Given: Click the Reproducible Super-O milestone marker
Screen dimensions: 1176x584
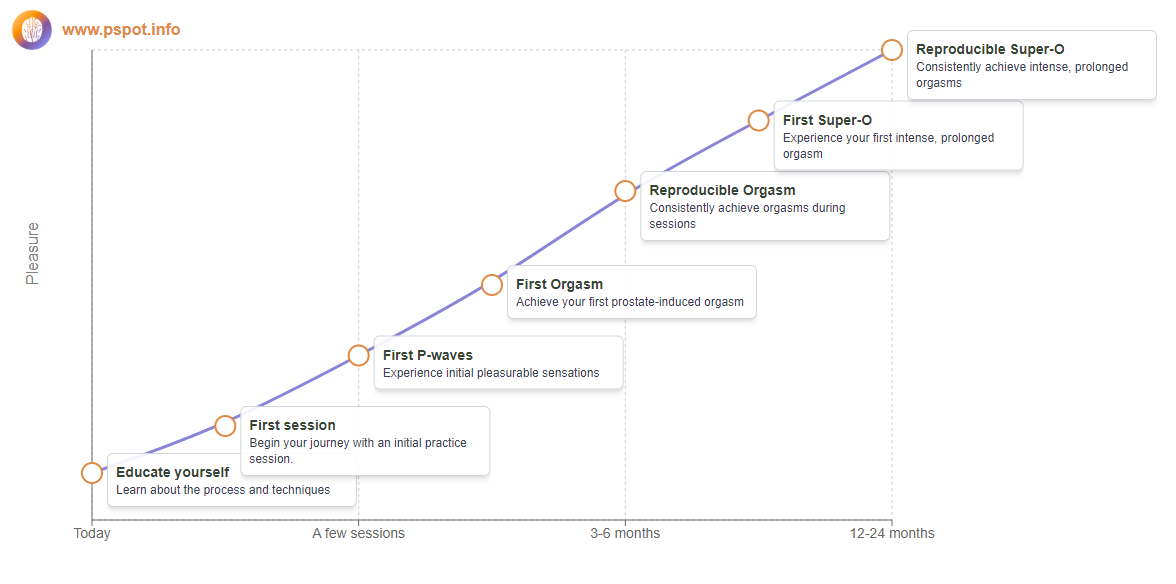Looking at the screenshot, I should [x=892, y=50].
